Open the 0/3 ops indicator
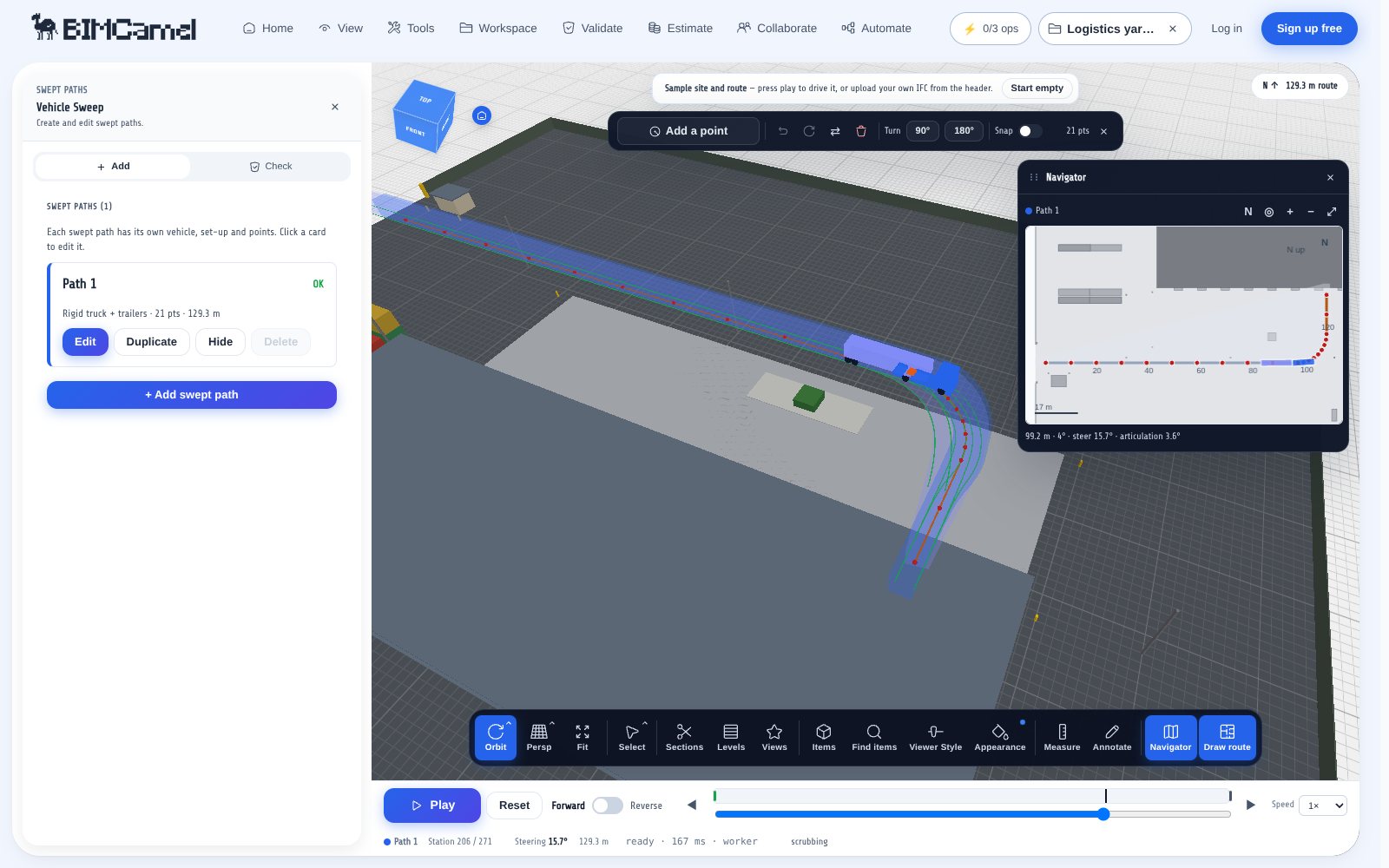 [x=991, y=29]
